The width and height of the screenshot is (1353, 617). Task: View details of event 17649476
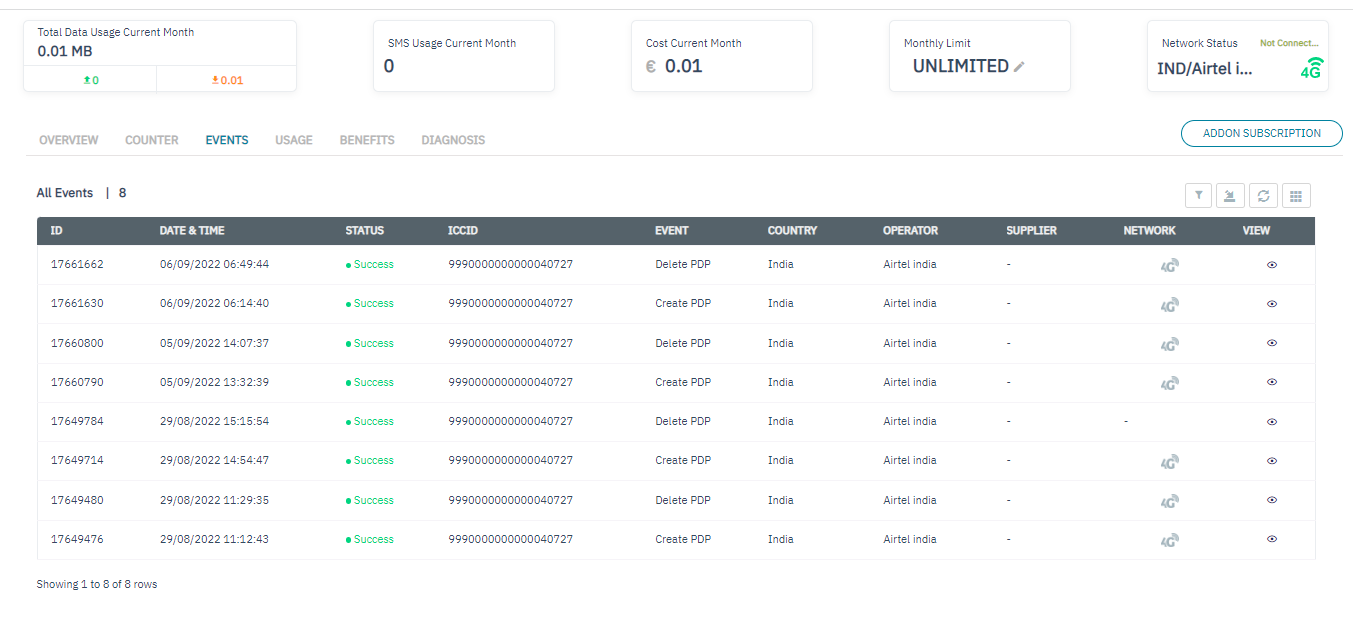coord(1272,539)
